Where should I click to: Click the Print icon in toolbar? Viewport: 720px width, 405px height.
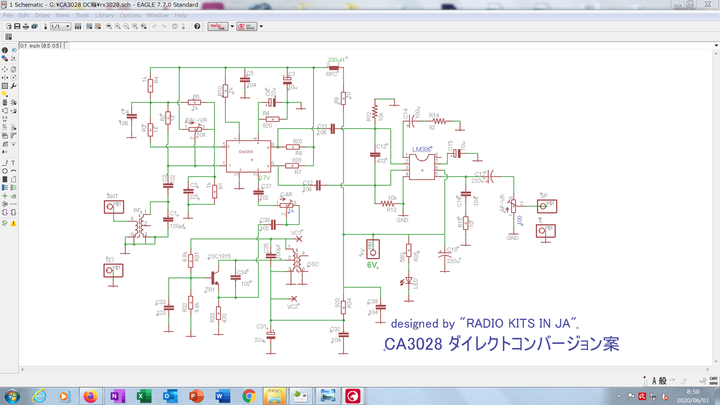[x=25, y=26]
